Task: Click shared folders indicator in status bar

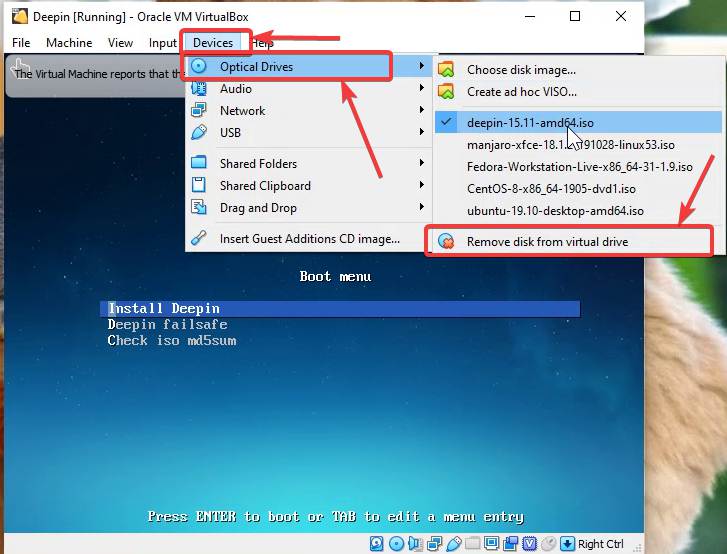Action: tap(473, 544)
